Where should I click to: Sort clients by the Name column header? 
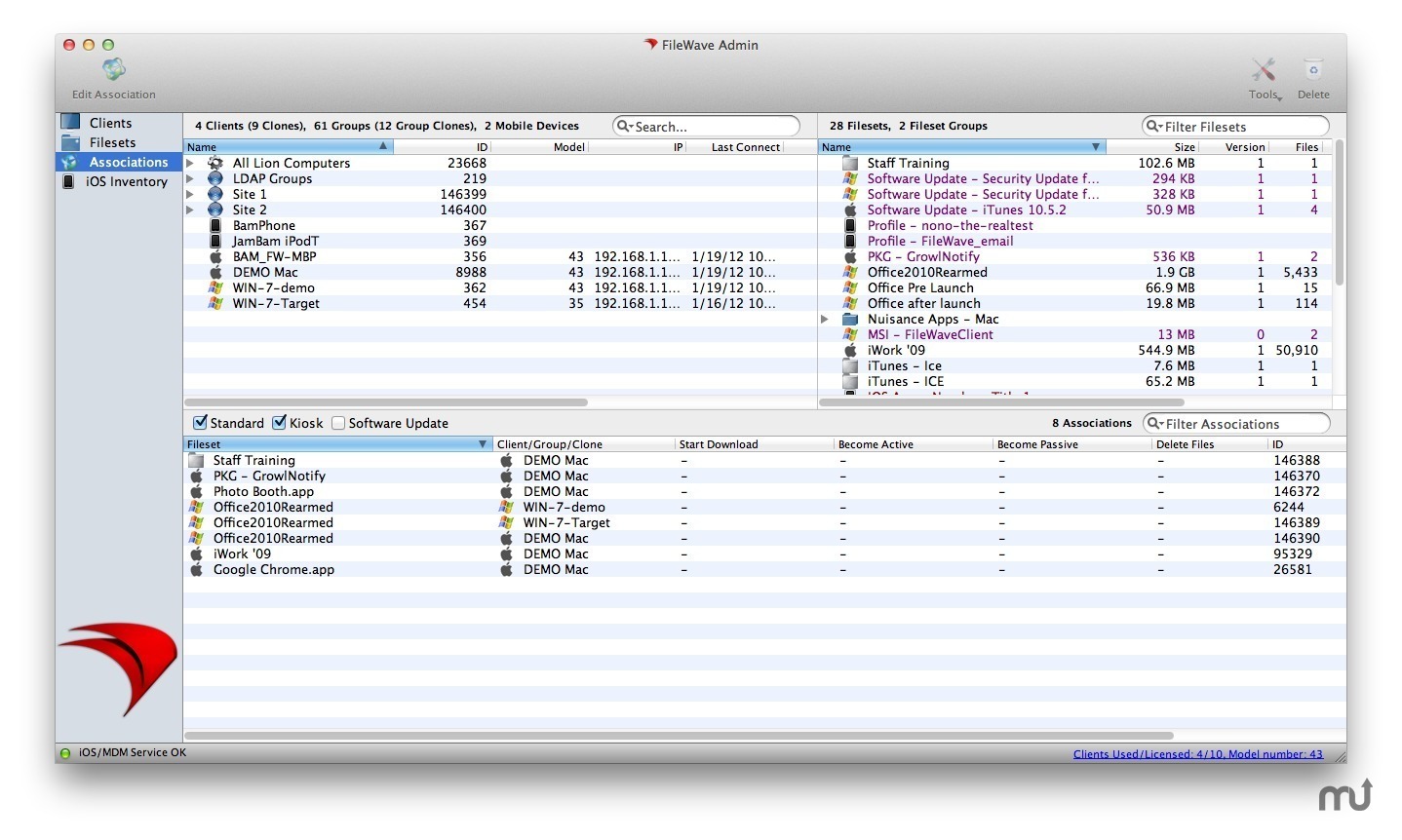(288, 147)
